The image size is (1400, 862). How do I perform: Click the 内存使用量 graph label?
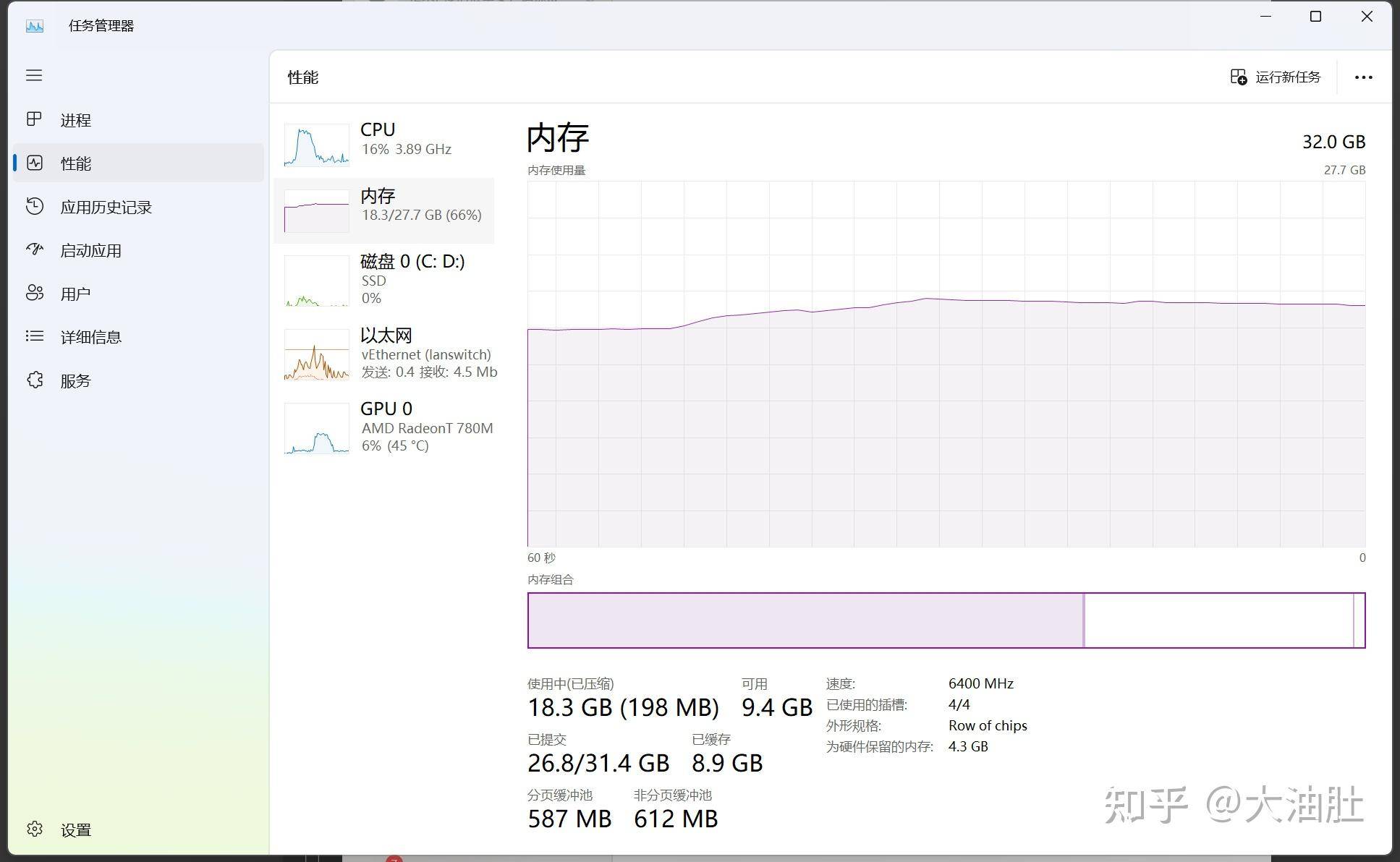pyautogui.click(x=556, y=170)
